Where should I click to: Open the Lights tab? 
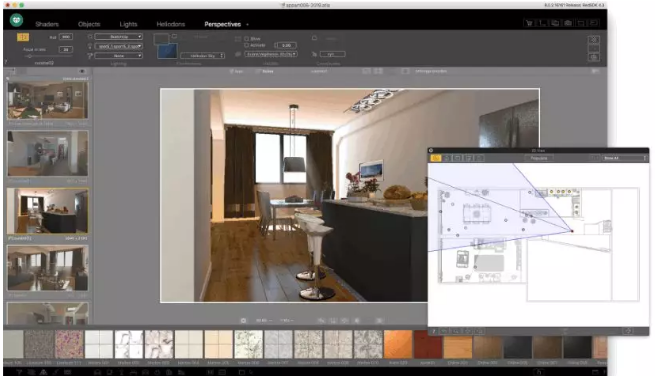(x=128, y=24)
